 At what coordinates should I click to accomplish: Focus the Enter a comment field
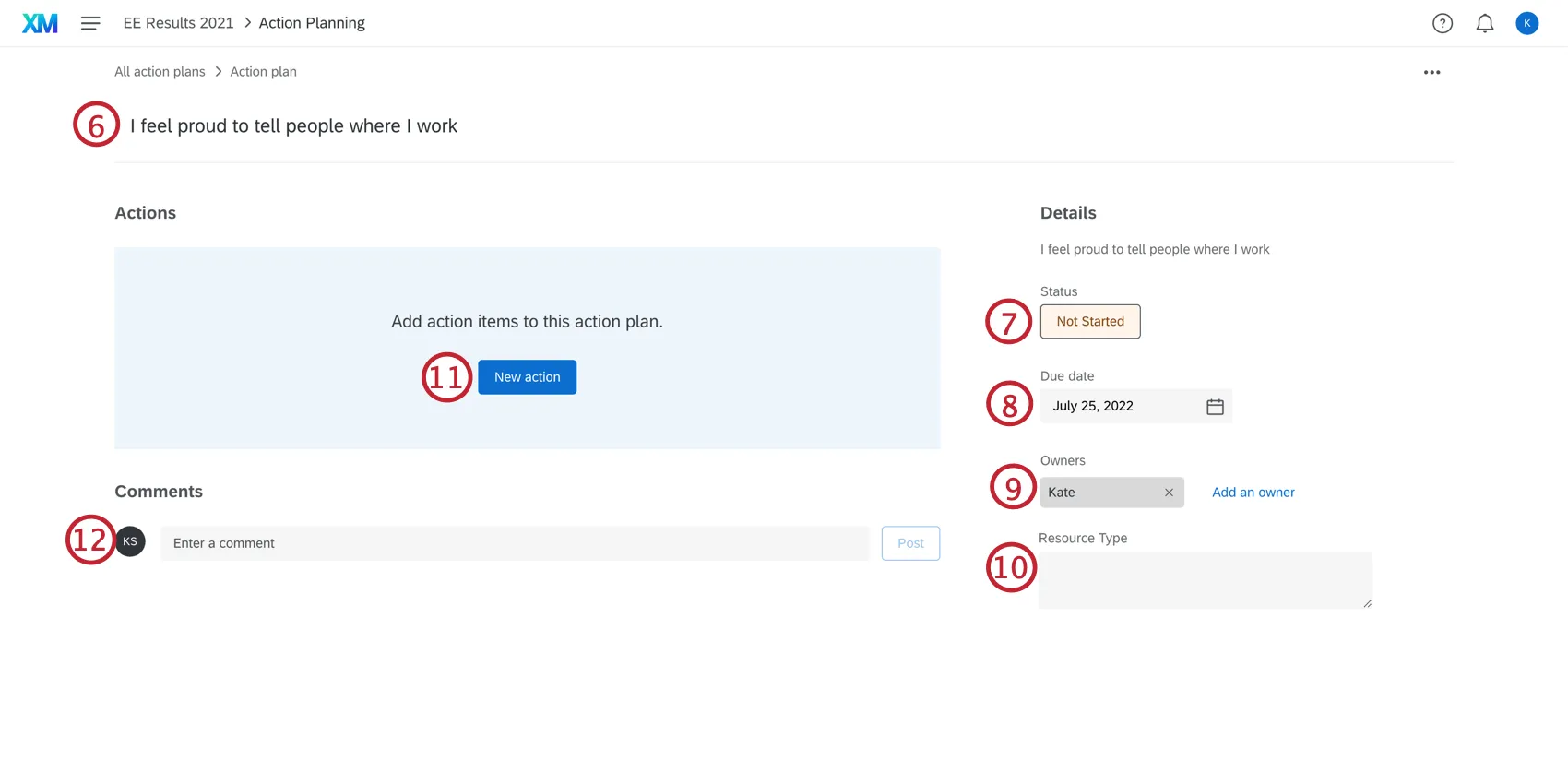coord(515,543)
